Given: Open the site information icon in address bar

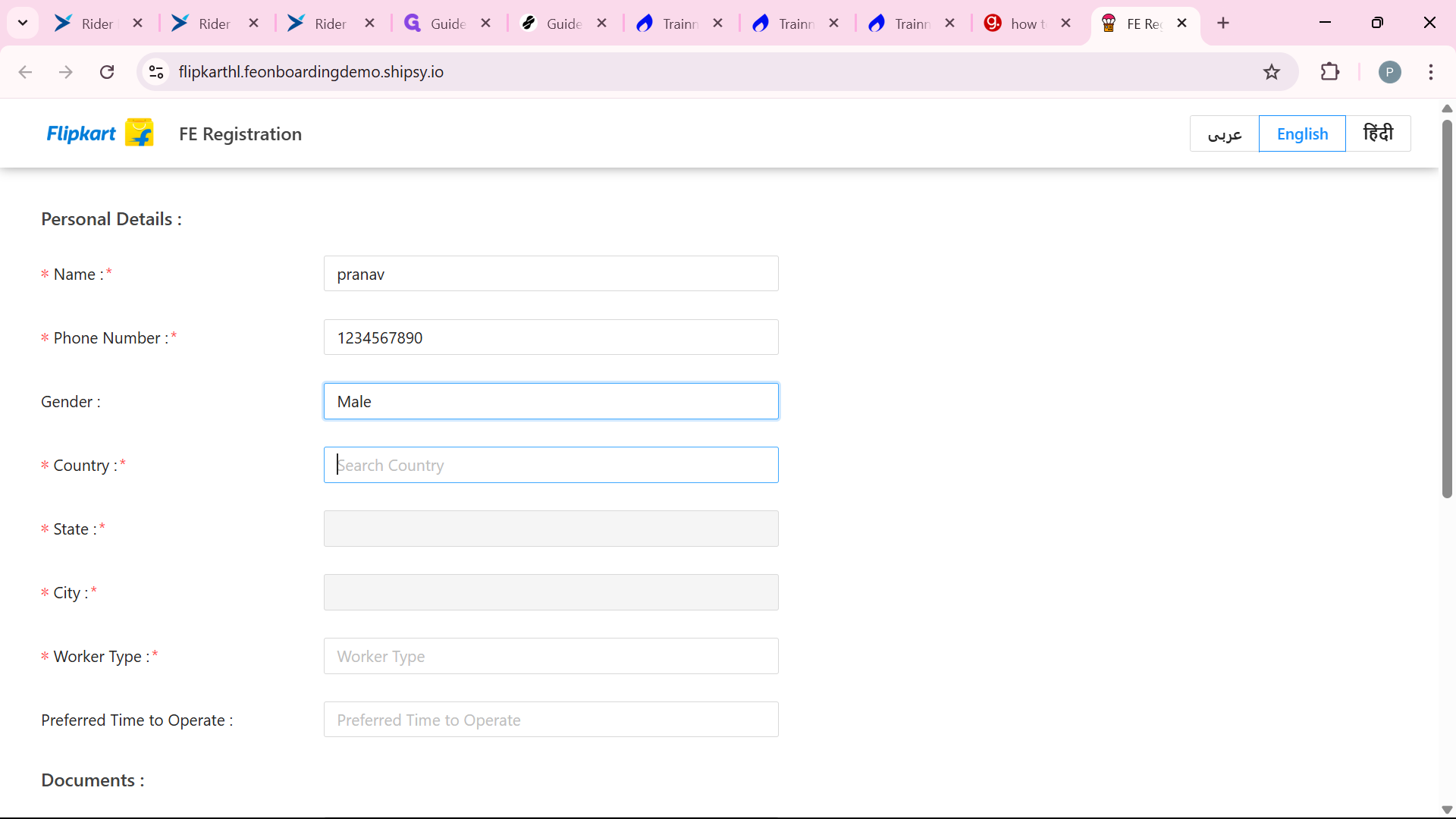Looking at the screenshot, I should 156,72.
